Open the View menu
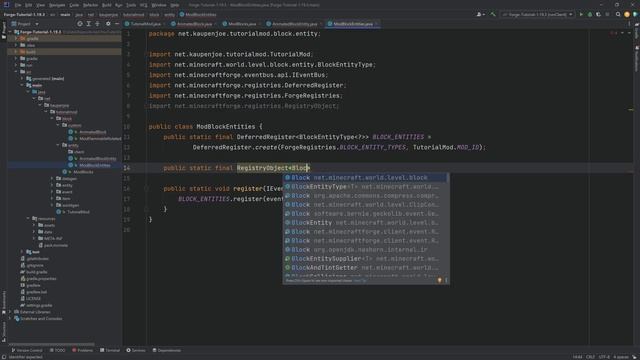Image resolution: width=640 pixels, height=360 pixels. (40, 5)
